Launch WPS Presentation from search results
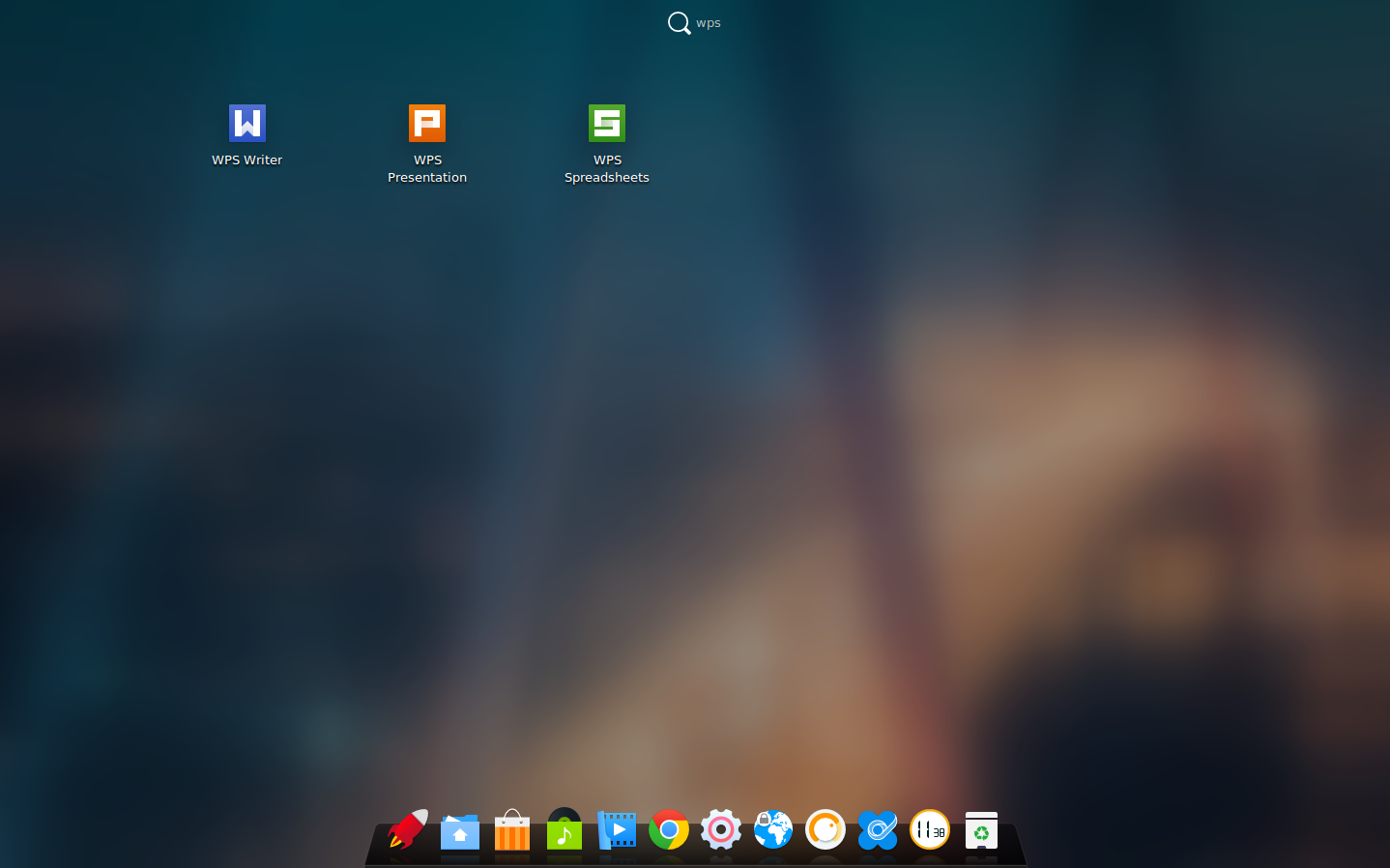 [427, 123]
